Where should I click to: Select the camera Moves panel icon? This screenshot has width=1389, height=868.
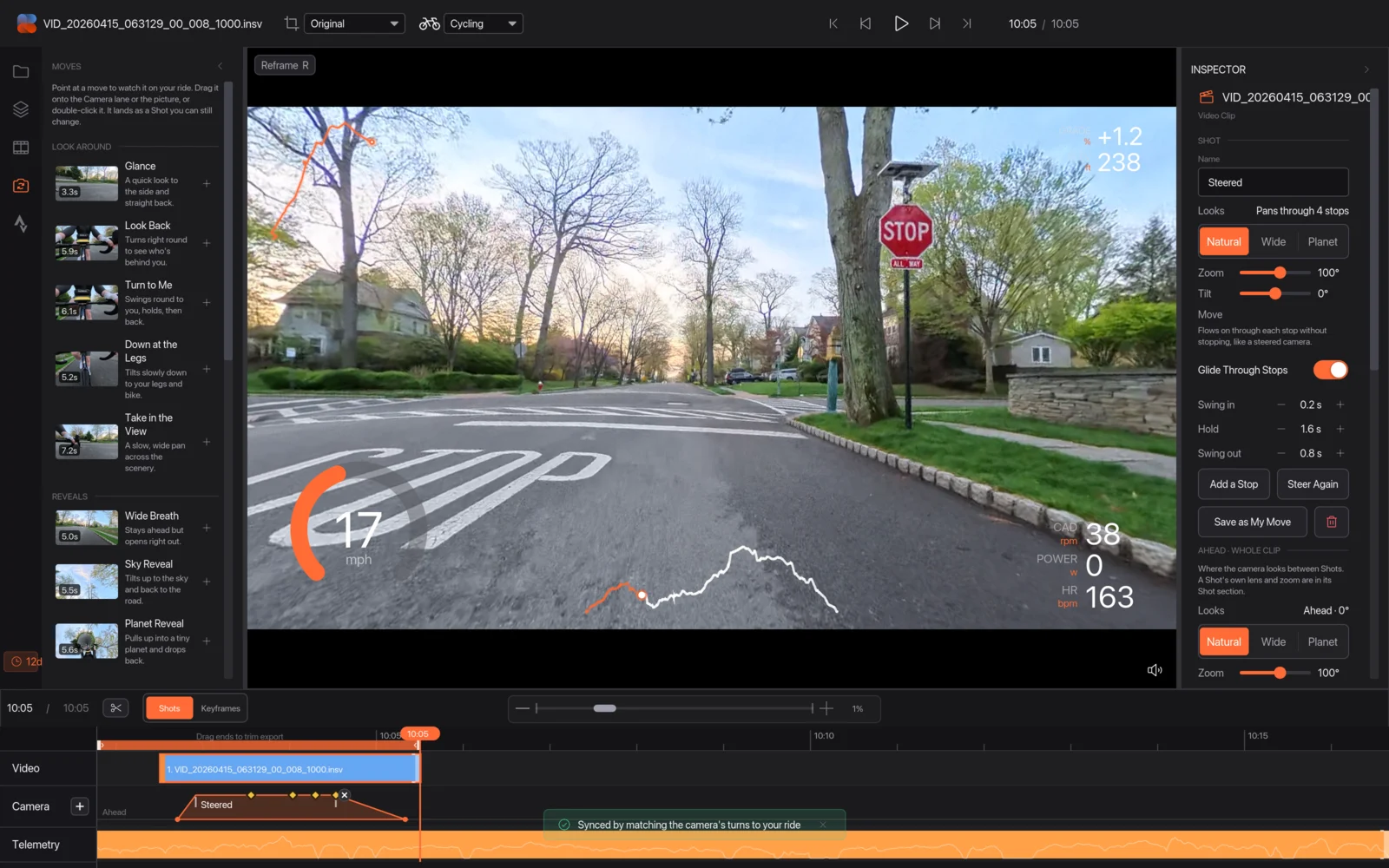coord(21,186)
